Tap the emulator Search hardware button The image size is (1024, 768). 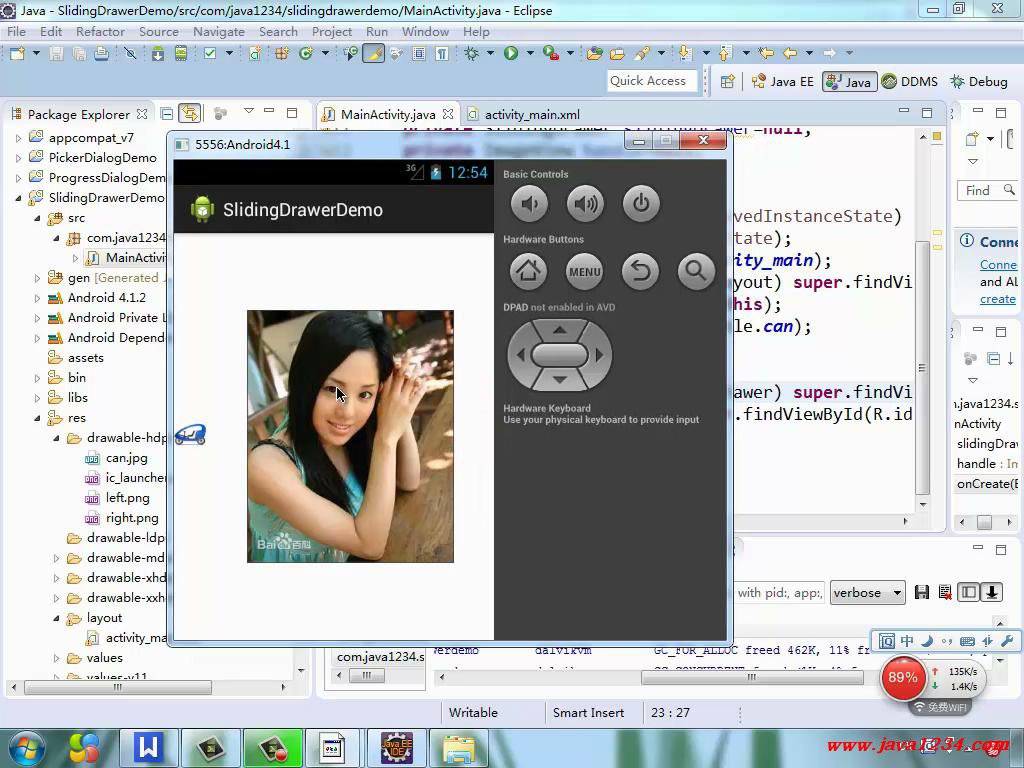pos(696,271)
